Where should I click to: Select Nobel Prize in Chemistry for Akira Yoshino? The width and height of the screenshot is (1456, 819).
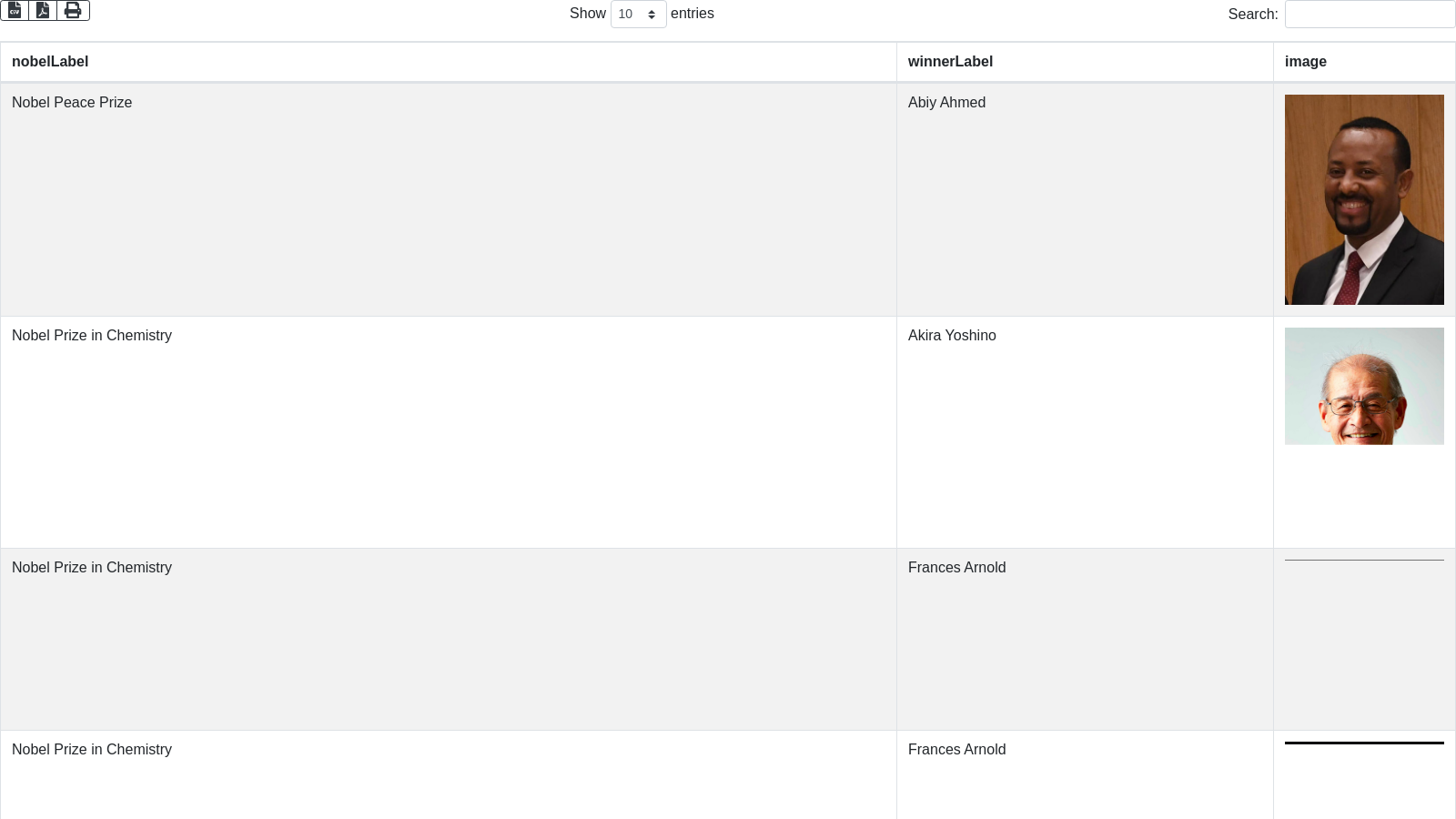(92, 336)
